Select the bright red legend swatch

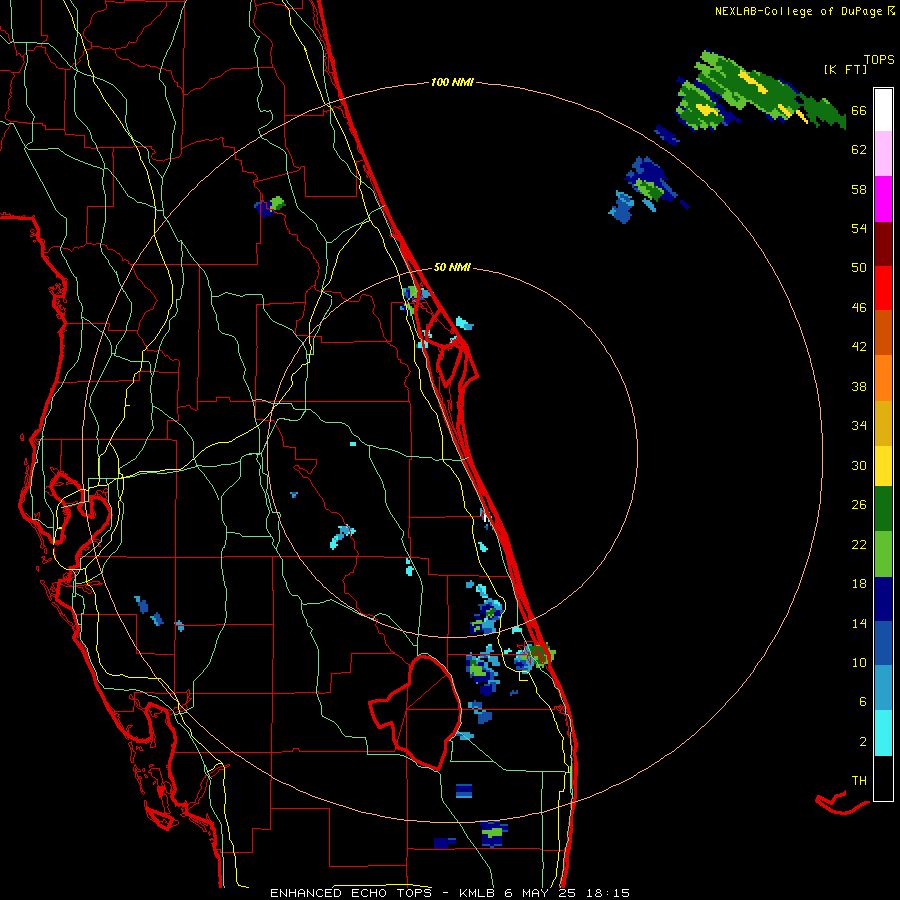click(x=883, y=288)
